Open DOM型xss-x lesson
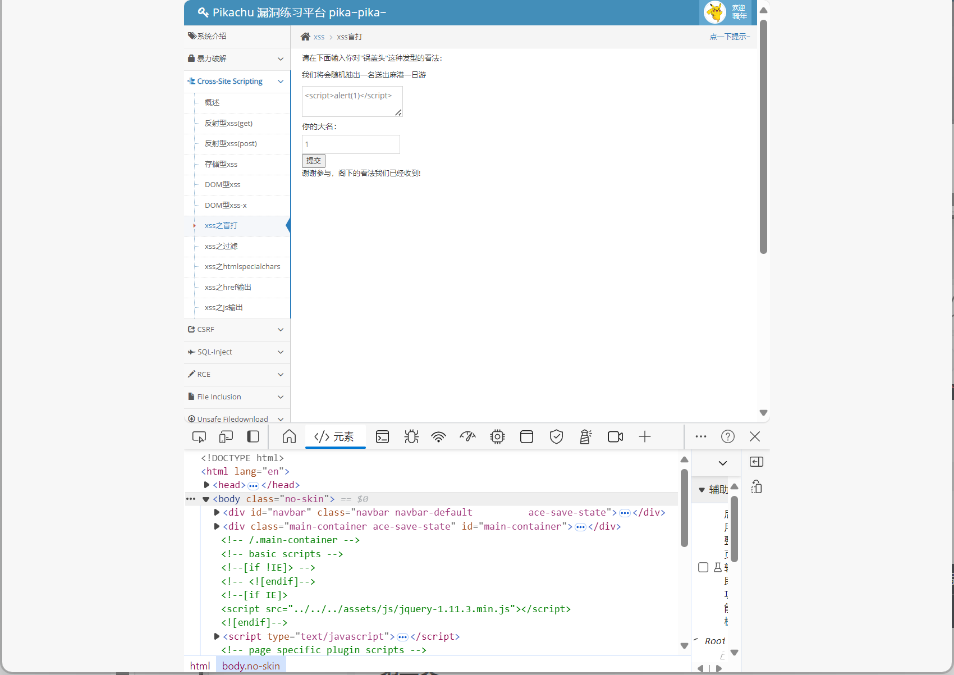This screenshot has height=675, width=954. (225, 205)
